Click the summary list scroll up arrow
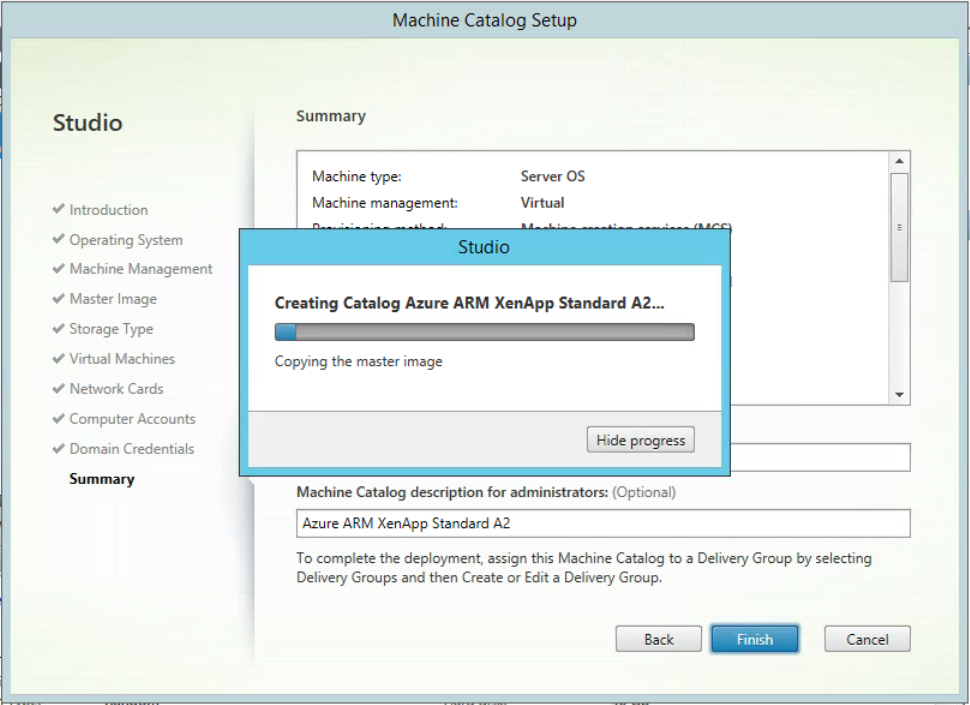970x705 pixels. 899,161
